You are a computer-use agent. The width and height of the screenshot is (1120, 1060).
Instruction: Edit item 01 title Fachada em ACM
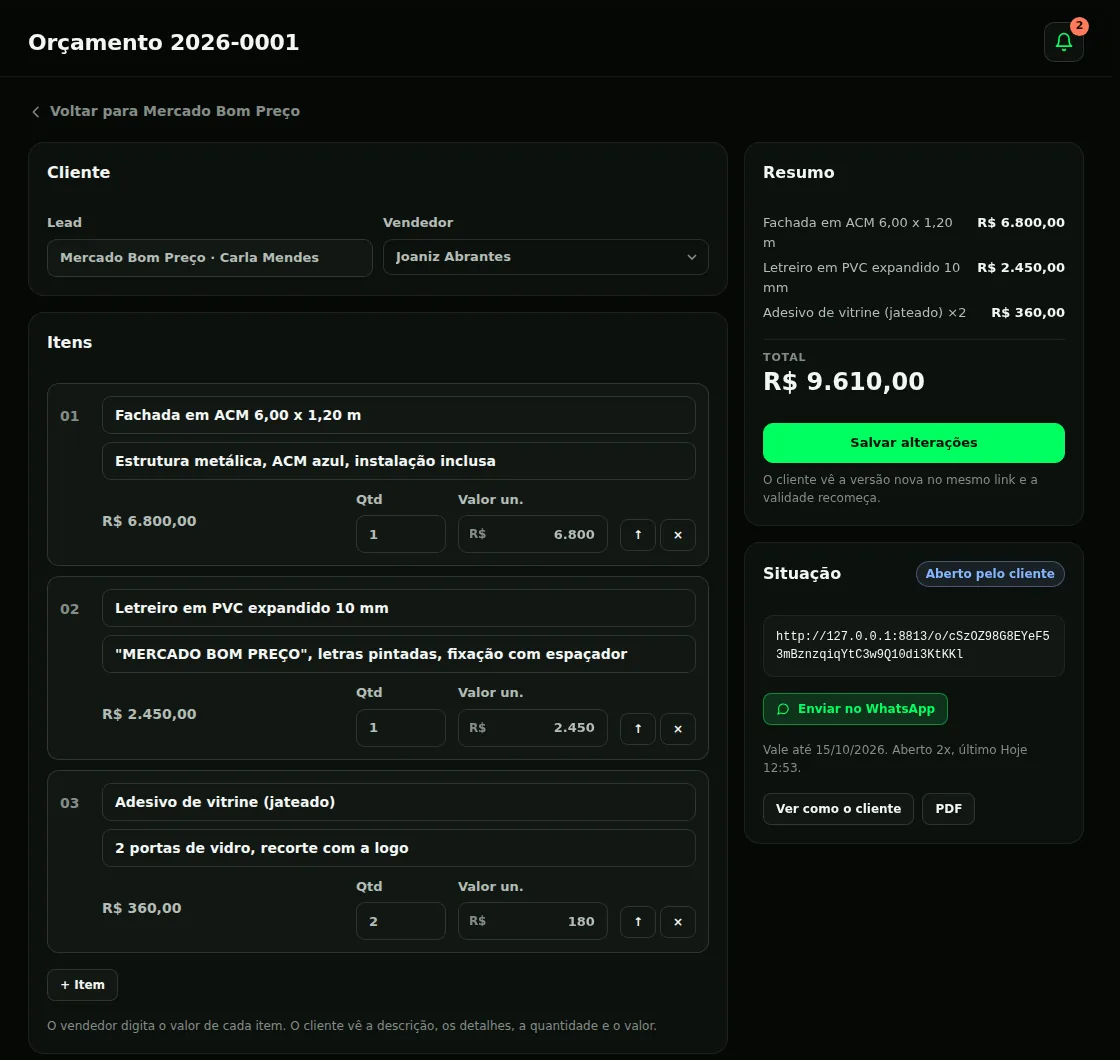click(398, 415)
